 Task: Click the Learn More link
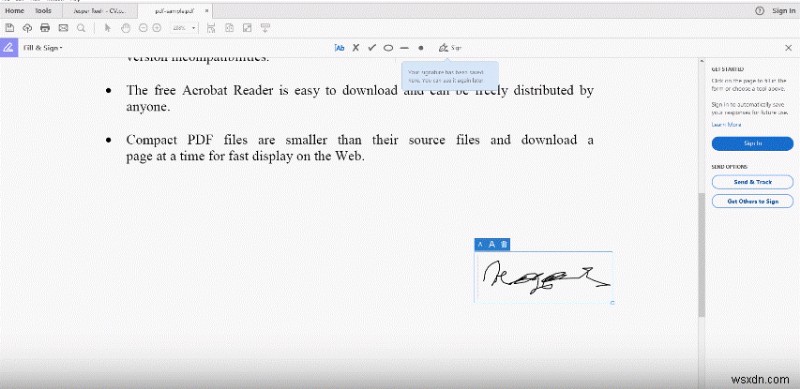tap(726, 125)
